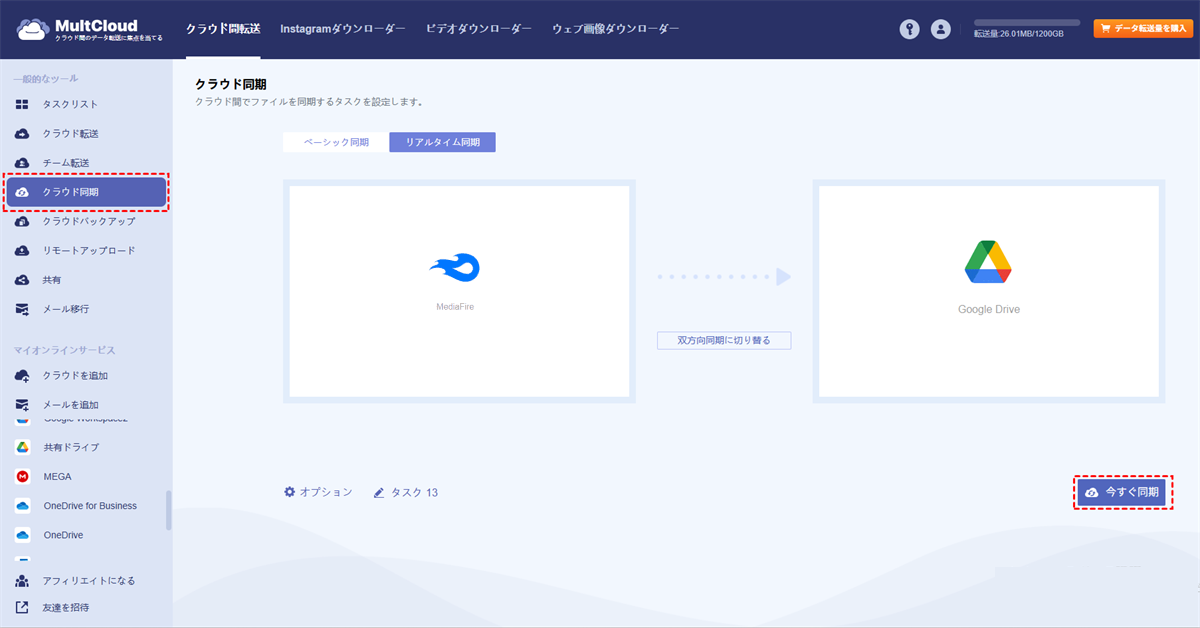
Task: Click the MEGA red icon
Action: pyautogui.click(x=22, y=476)
